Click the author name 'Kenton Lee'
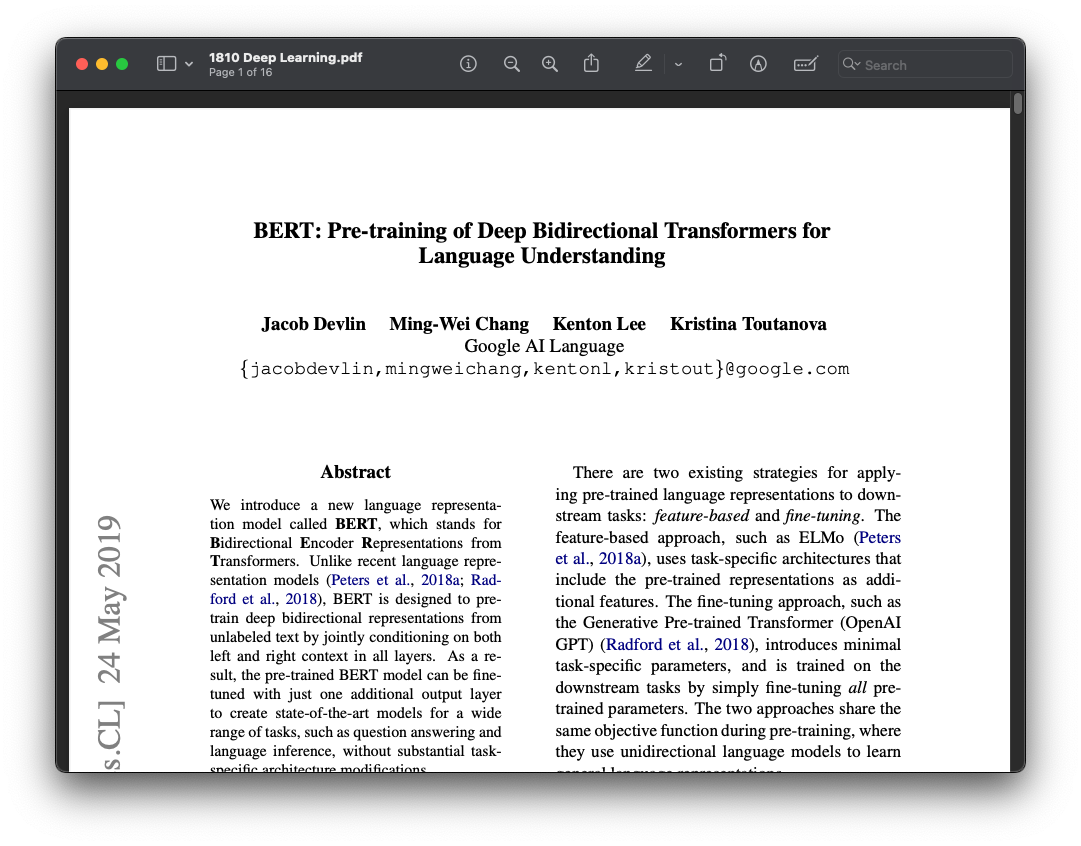The height and width of the screenshot is (846, 1081). tap(599, 324)
